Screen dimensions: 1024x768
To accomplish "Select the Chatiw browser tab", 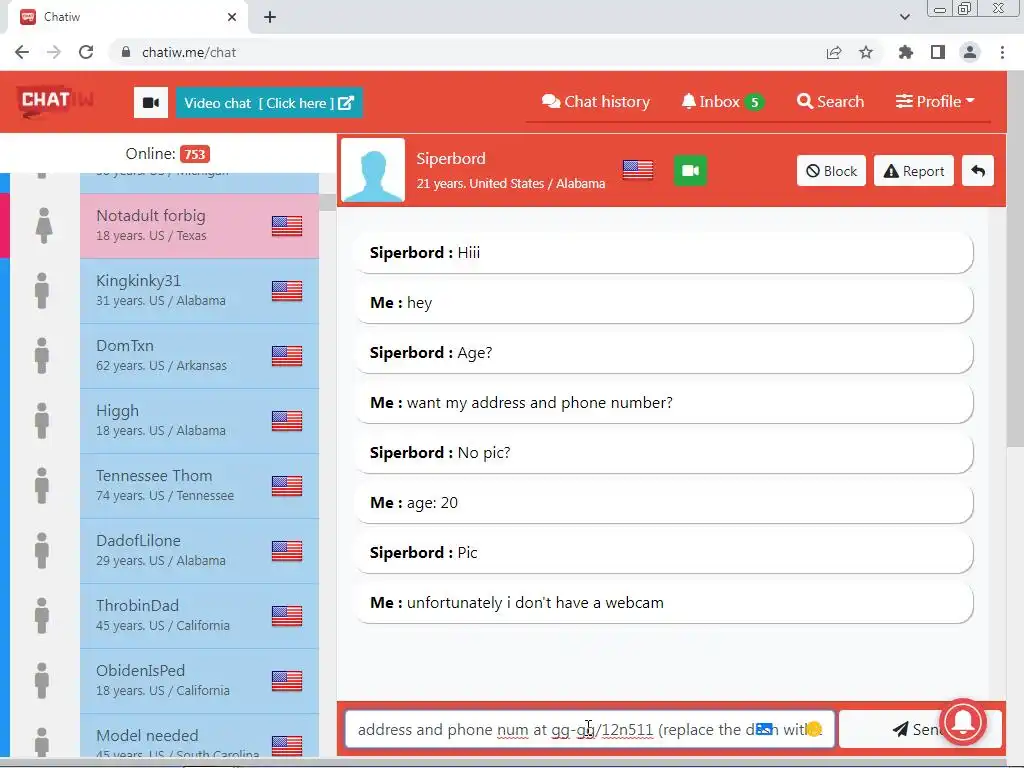I will click(x=128, y=17).
